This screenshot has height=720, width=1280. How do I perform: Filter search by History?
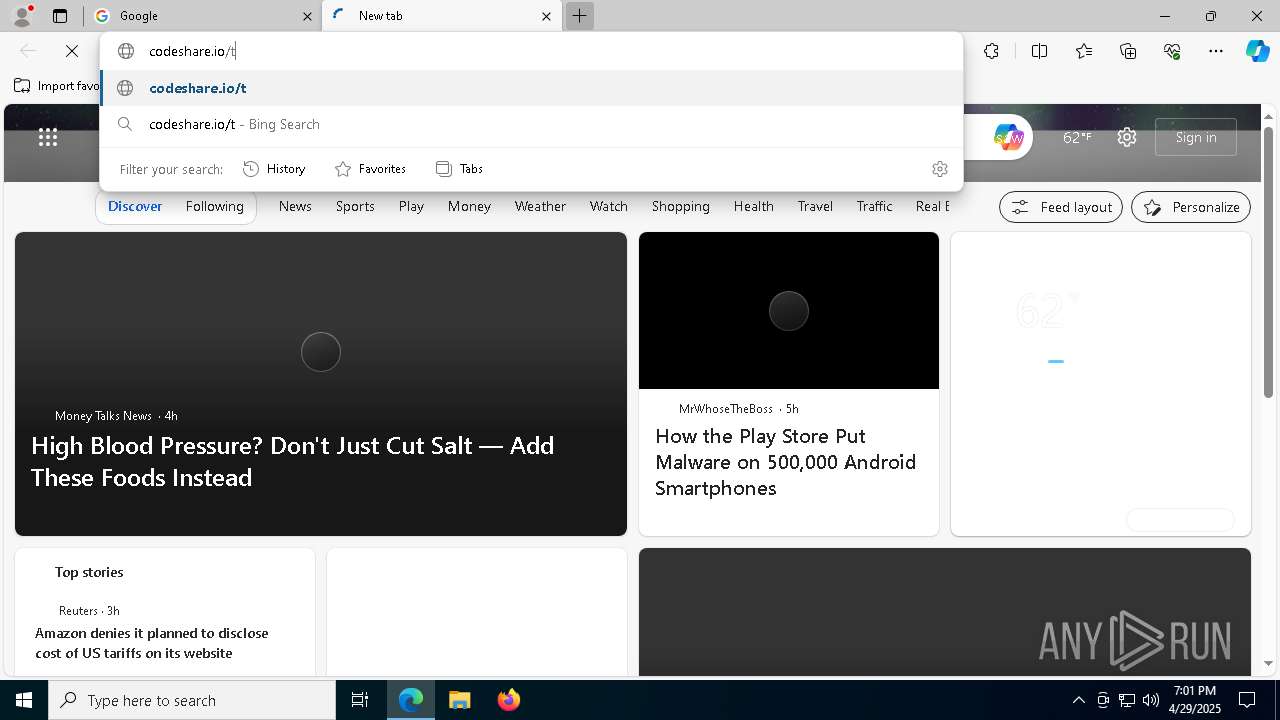[x=274, y=169]
